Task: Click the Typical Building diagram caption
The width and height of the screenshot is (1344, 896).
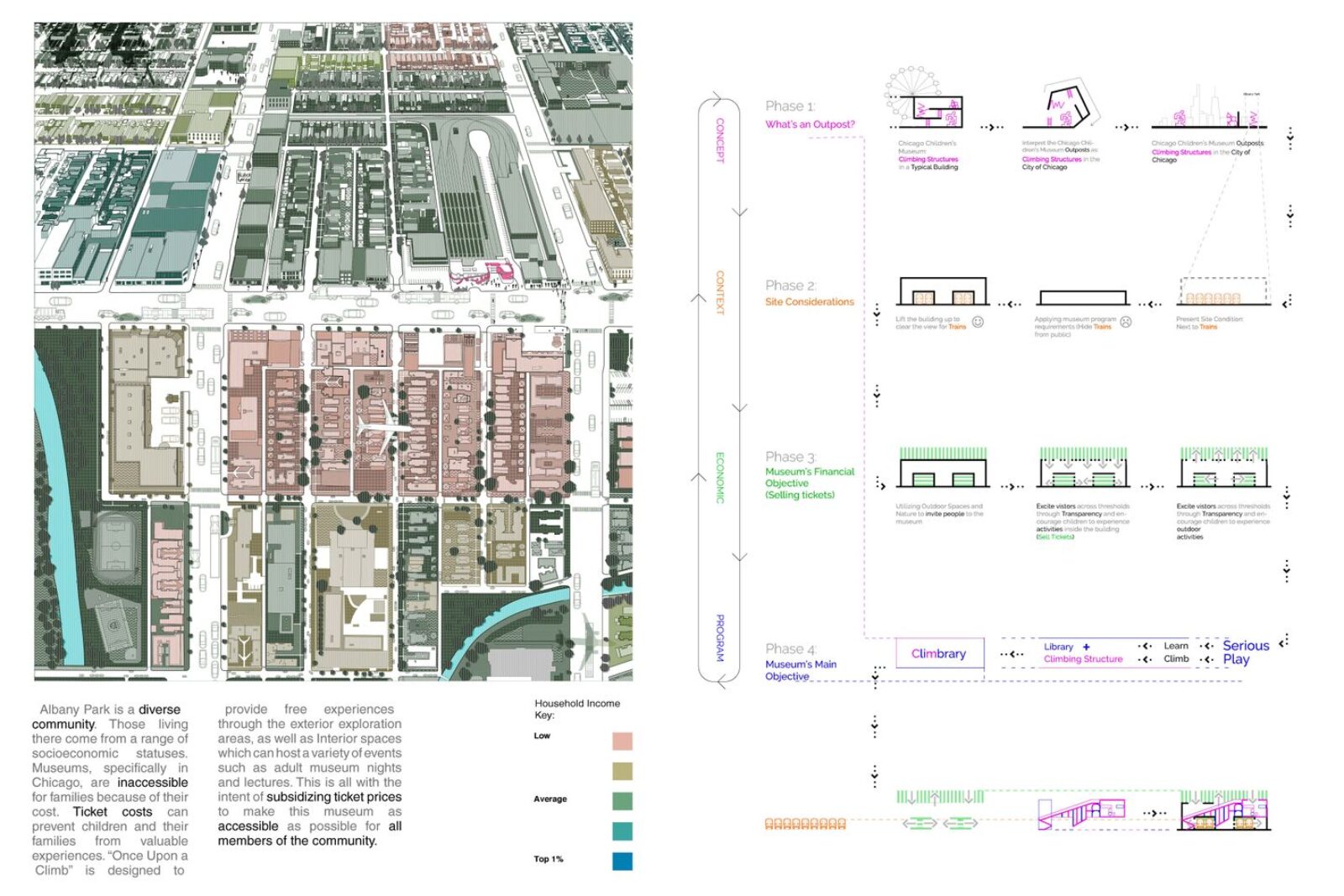Action: [x=928, y=155]
